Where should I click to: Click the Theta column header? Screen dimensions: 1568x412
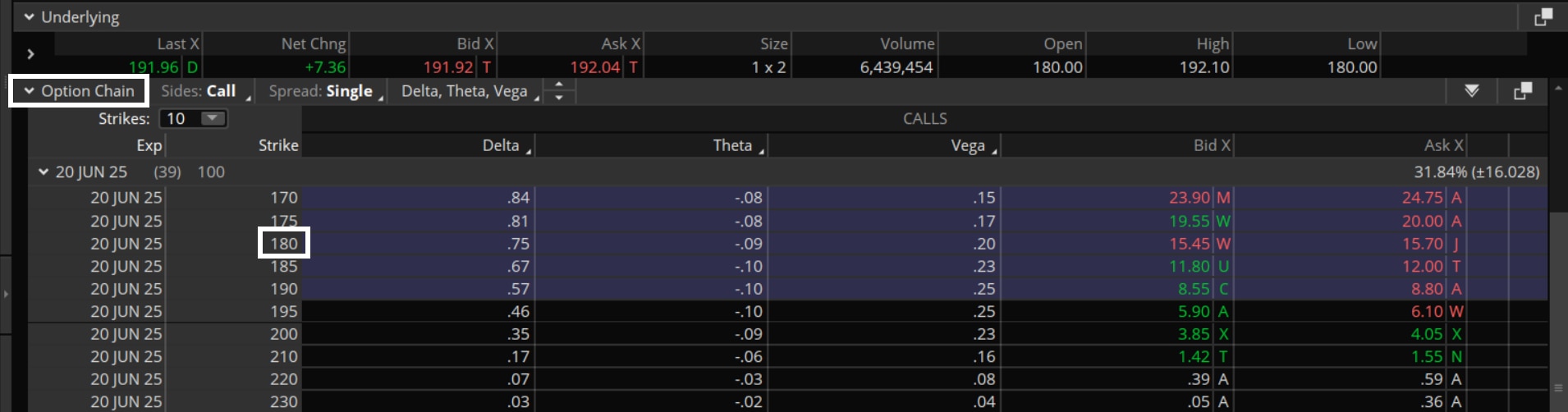(732, 145)
